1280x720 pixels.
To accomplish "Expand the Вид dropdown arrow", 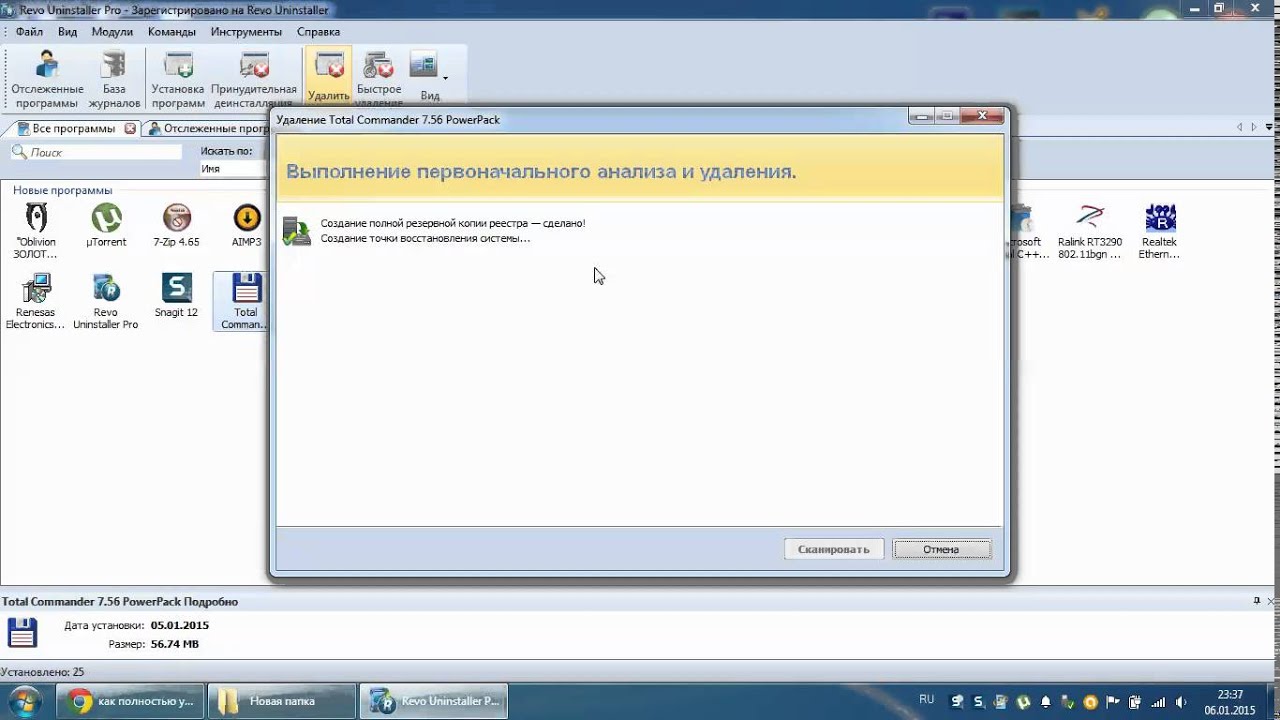I will tap(445, 77).
